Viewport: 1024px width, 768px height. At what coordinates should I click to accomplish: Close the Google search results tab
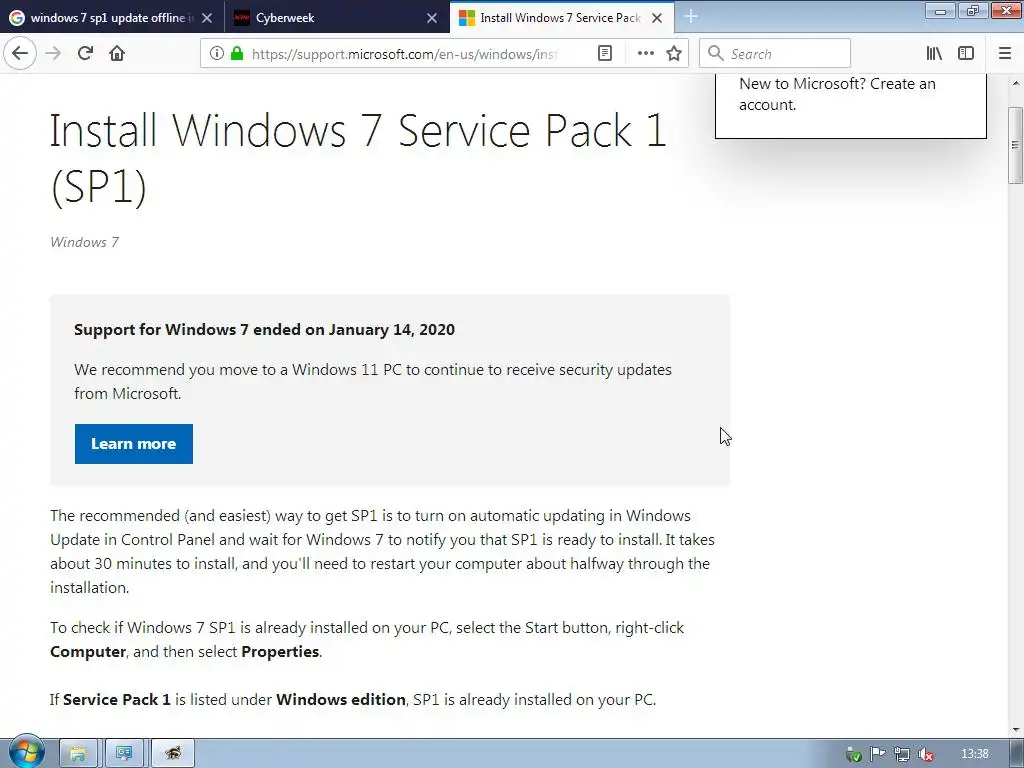207,18
